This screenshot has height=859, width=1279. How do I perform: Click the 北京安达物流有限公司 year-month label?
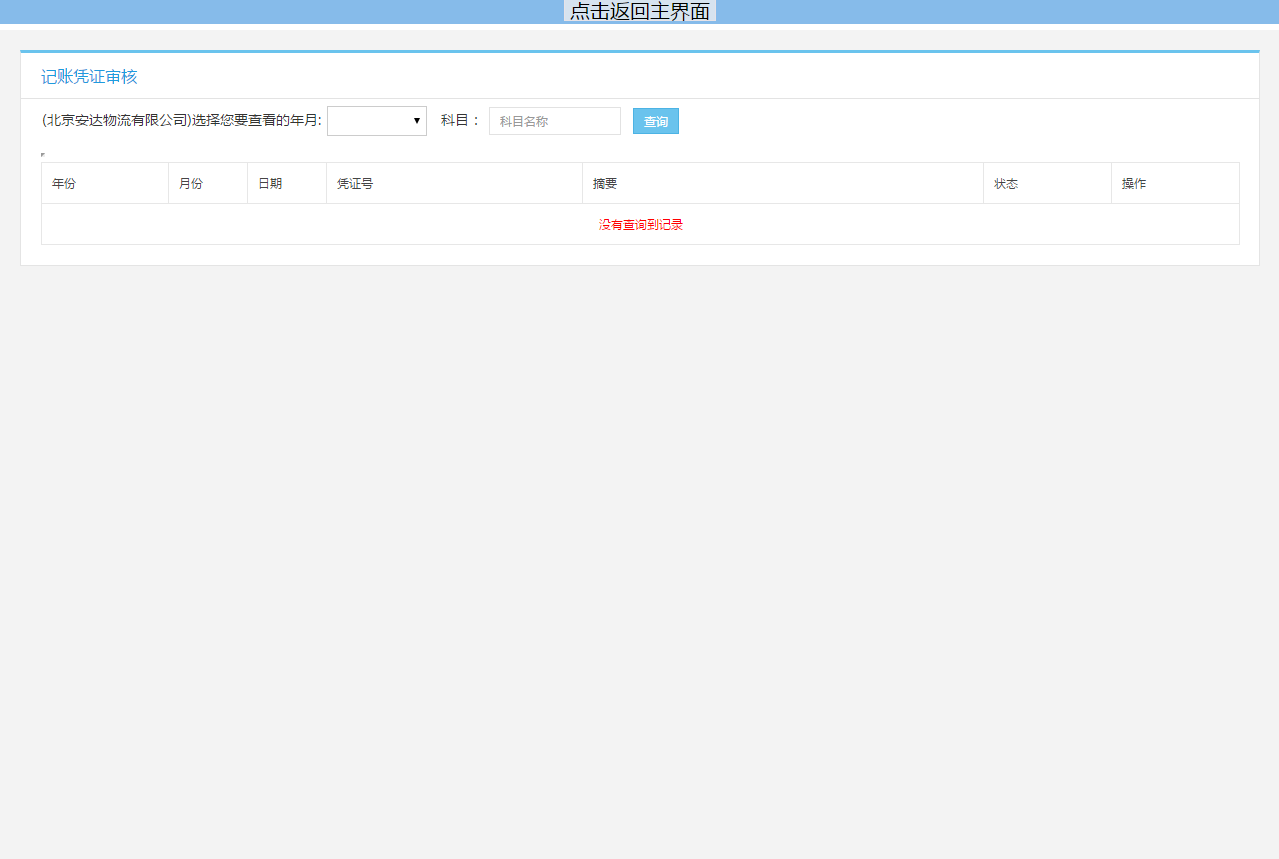click(x=181, y=121)
